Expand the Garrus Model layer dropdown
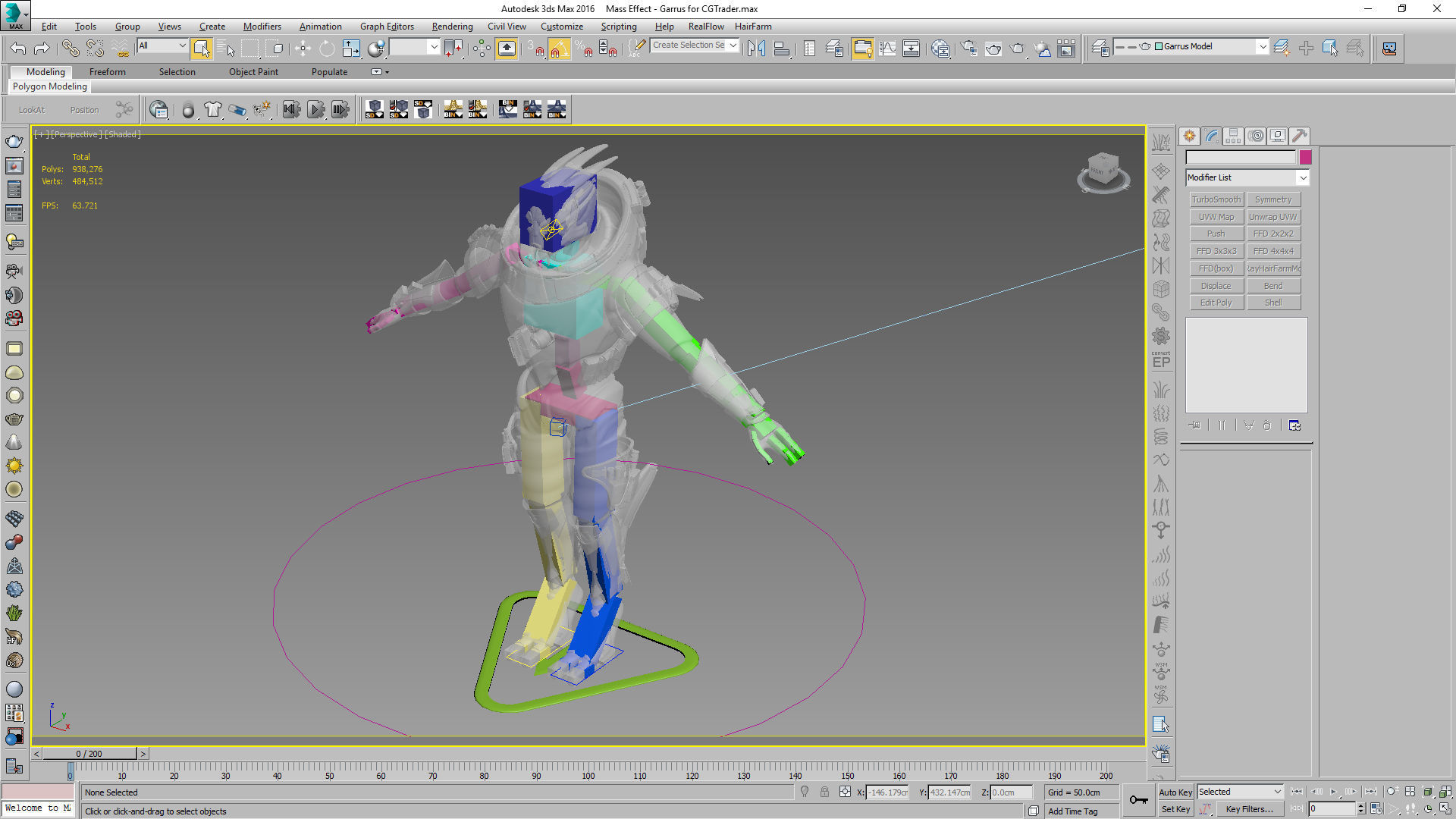Image resolution: width=1456 pixels, height=819 pixels. [x=1262, y=46]
